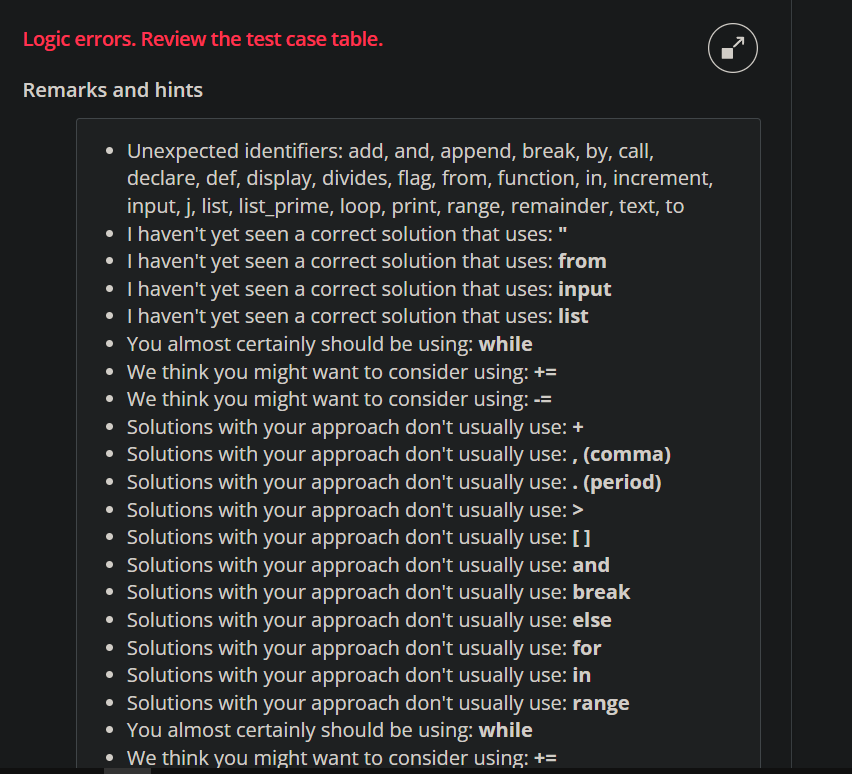The width and height of the screenshot is (852, 774).
Task: Click the hint suggesting the '-=' operator
Action: coord(339,400)
